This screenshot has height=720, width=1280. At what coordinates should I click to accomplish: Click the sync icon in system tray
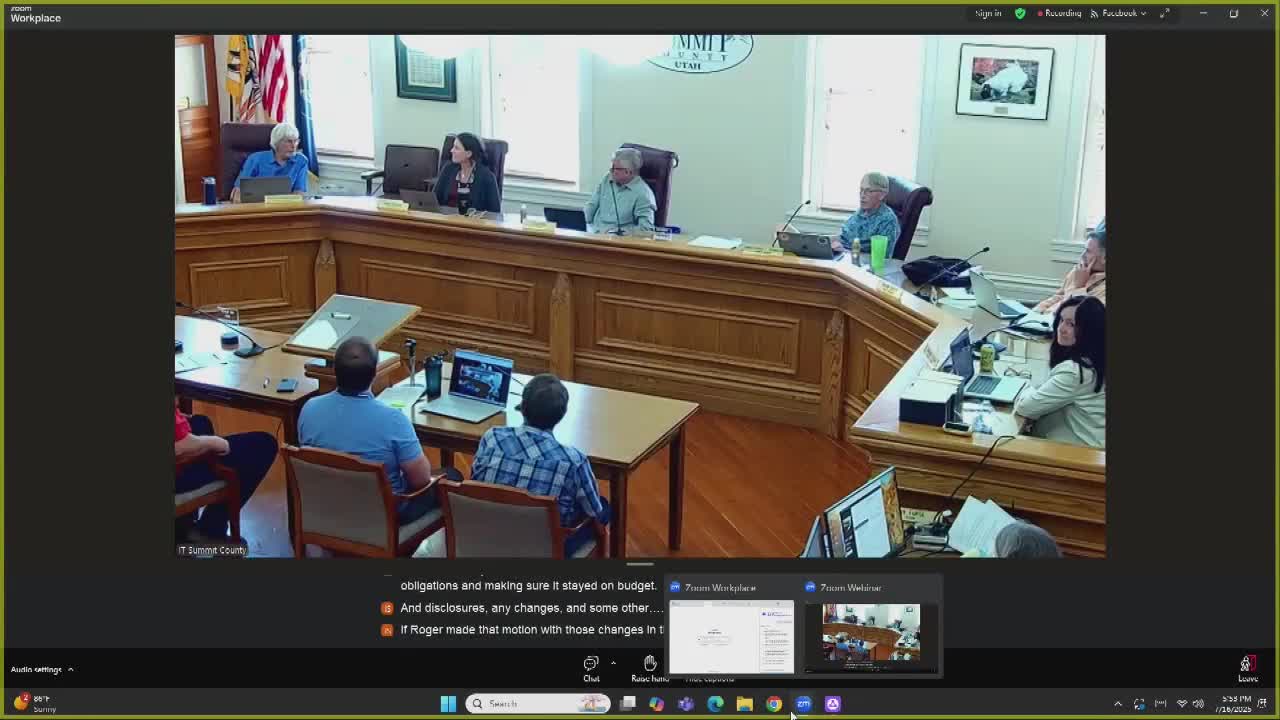click(x=1139, y=704)
